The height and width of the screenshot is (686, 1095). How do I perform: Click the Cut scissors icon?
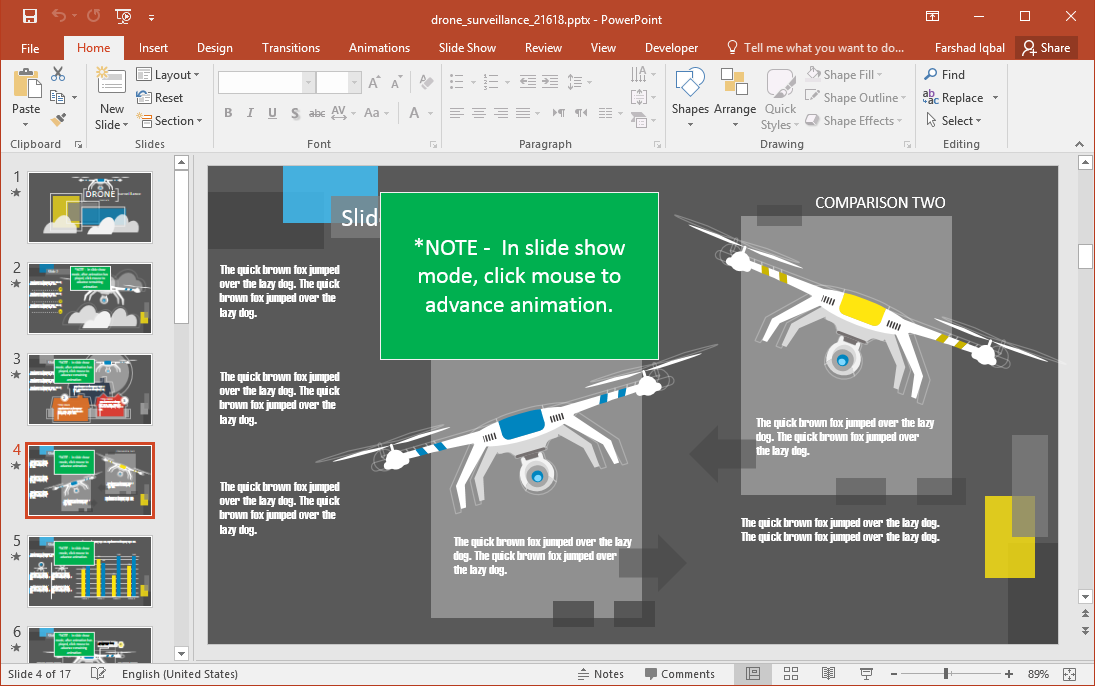tap(58, 74)
